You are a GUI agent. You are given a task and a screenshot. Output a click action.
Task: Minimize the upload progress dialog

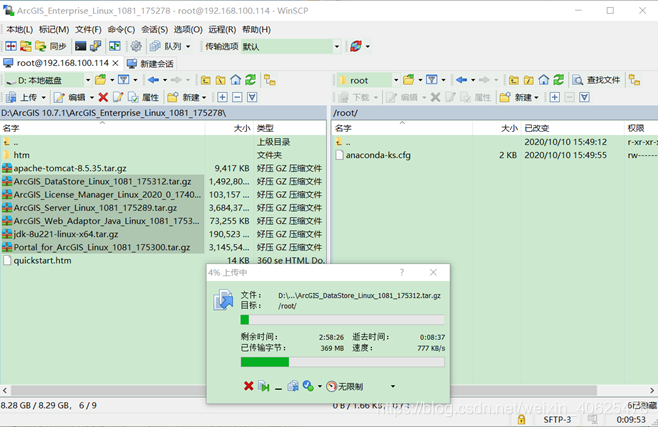[x=278, y=387]
